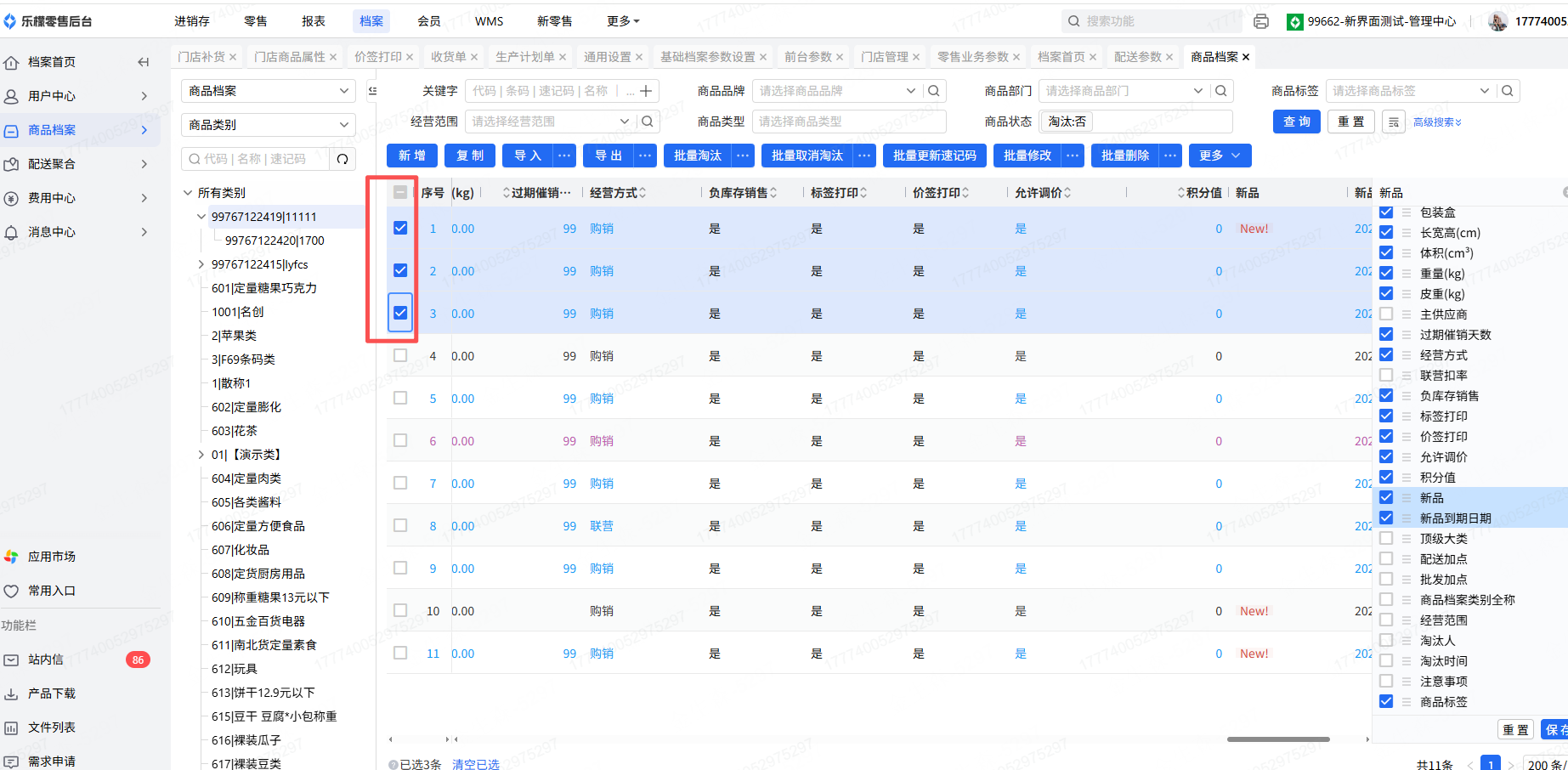Image resolution: width=1568 pixels, height=770 pixels.
Task: Open 站内信 inbox icon in sidebar
Action: point(12,660)
